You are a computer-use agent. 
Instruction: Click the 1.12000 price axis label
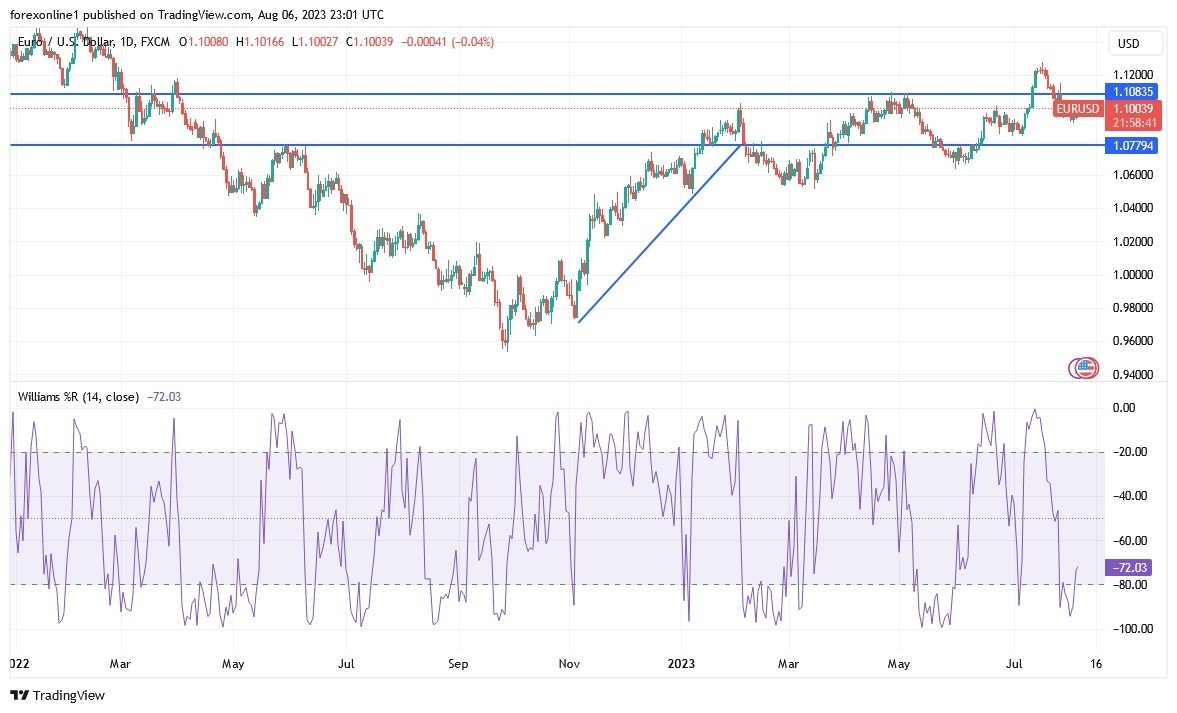coord(1132,74)
